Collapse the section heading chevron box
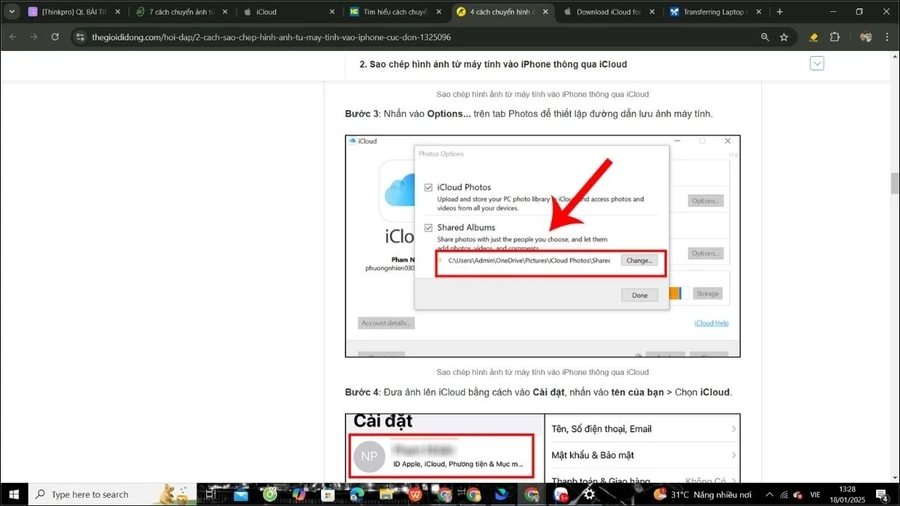The image size is (900, 506). pos(817,63)
